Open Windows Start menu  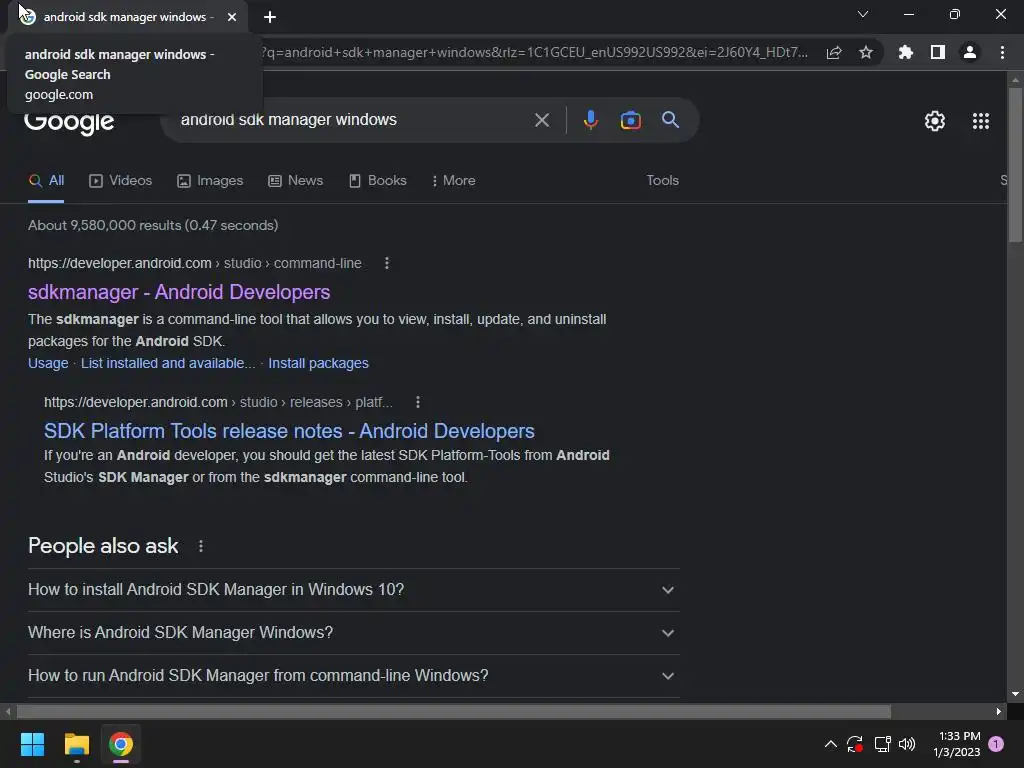[x=32, y=744]
